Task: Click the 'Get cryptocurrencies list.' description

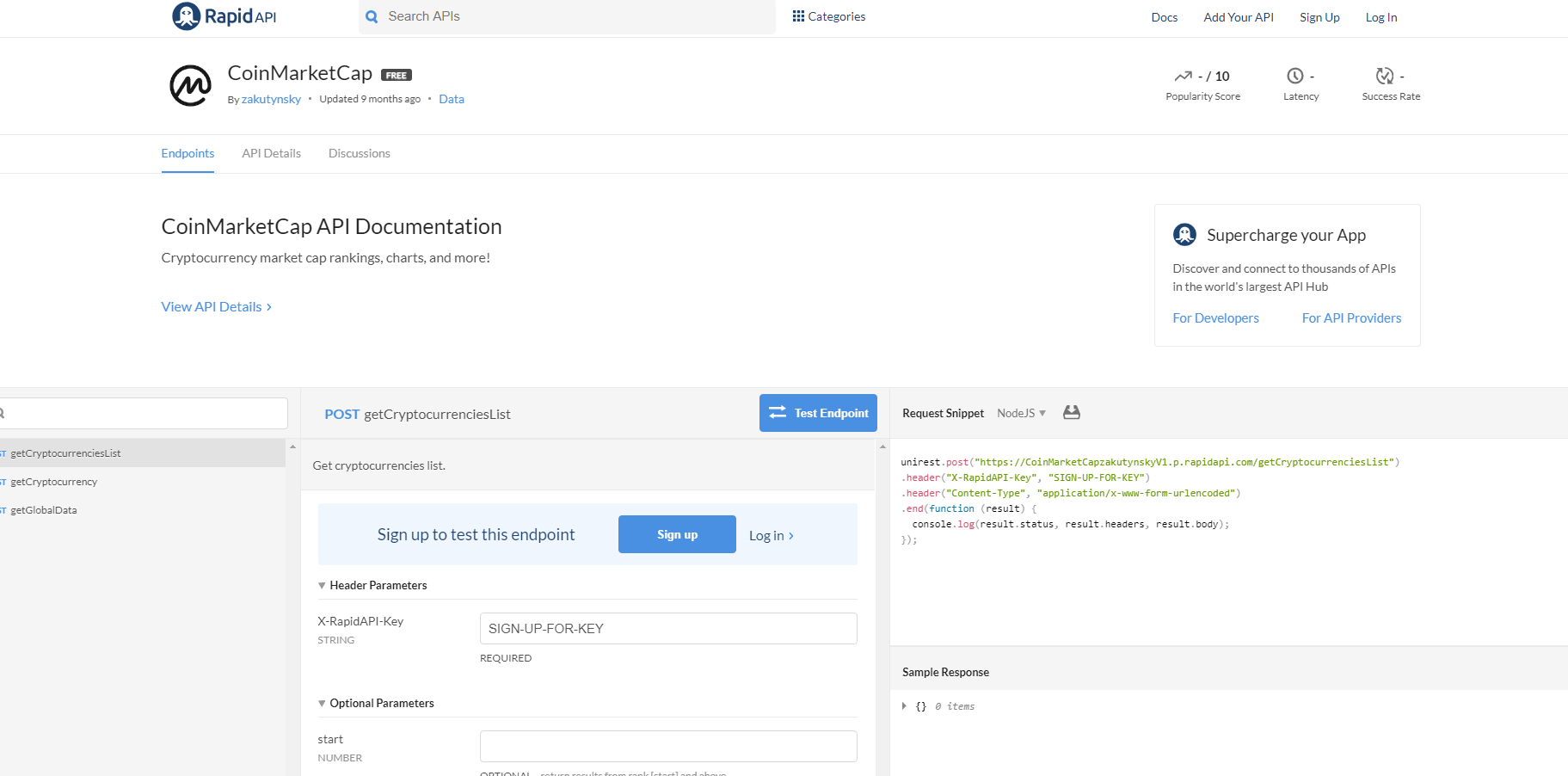Action: click(379, 465)
